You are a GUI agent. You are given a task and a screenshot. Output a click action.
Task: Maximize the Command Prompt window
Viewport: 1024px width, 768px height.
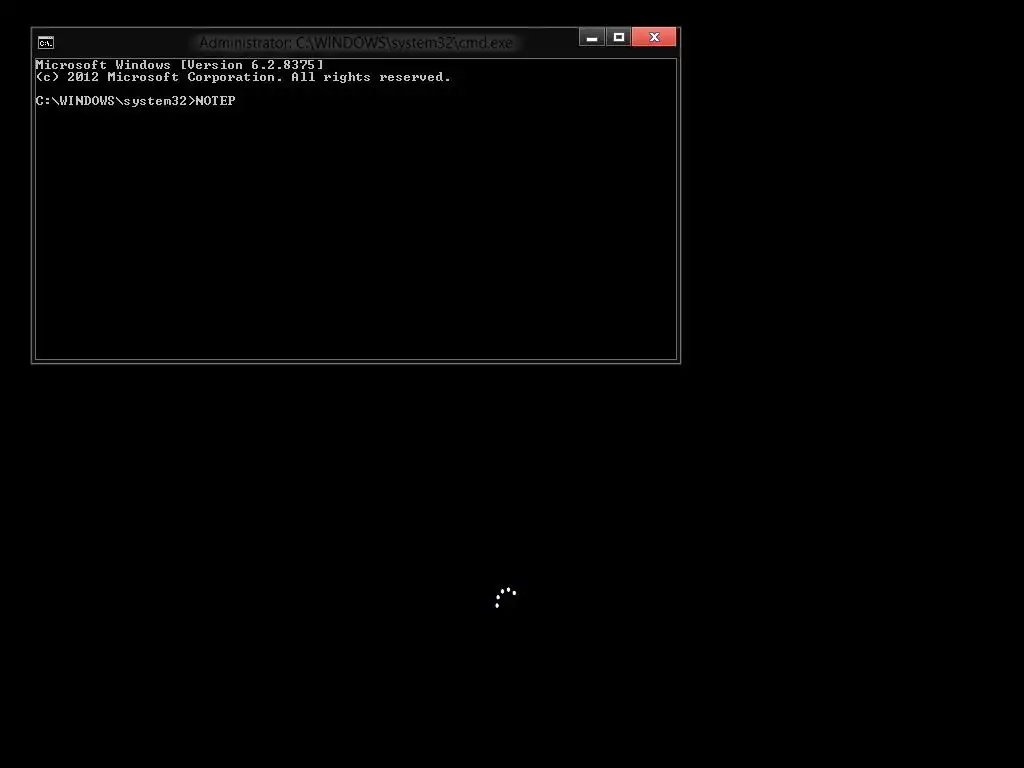pyautogui.click(x=618, y=37)
